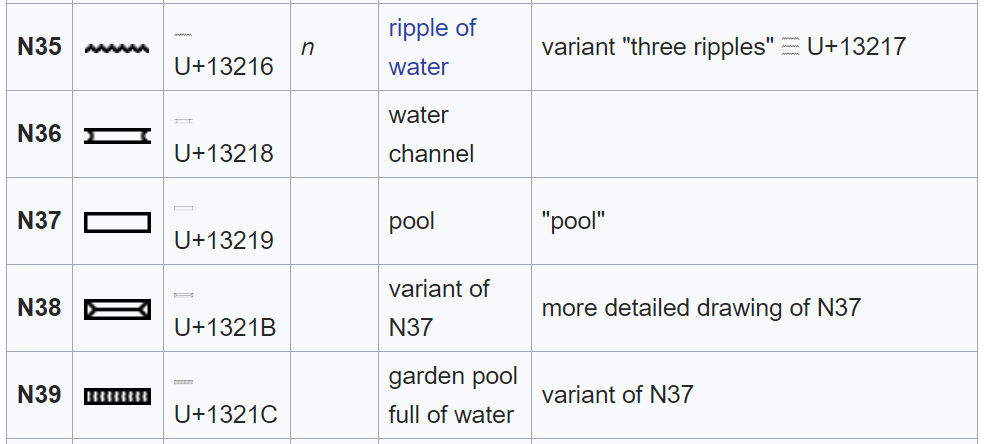
Task: Click the transliteration "n" in N35 row
Action: coord(307,47)
